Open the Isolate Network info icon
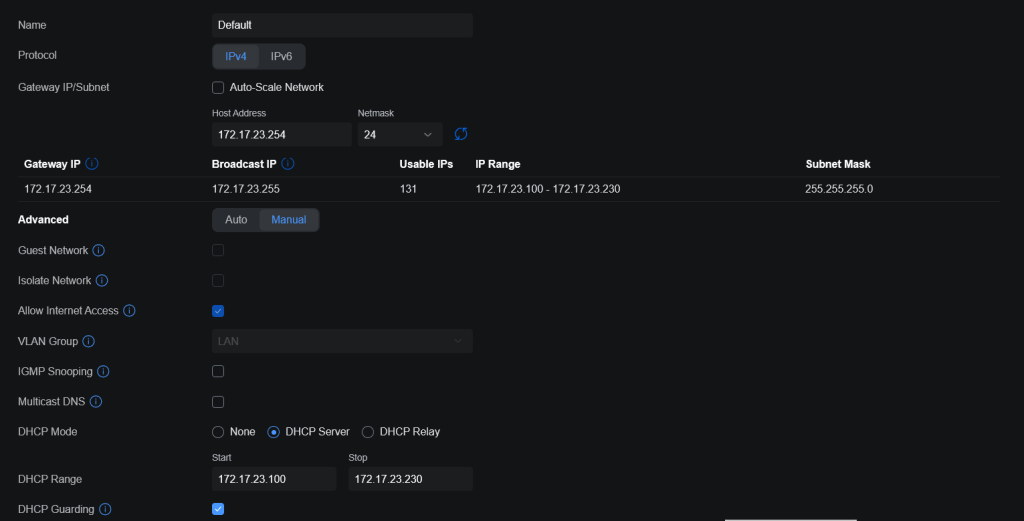The width and height of the screenshot is (1024, 521). (102, 281)
